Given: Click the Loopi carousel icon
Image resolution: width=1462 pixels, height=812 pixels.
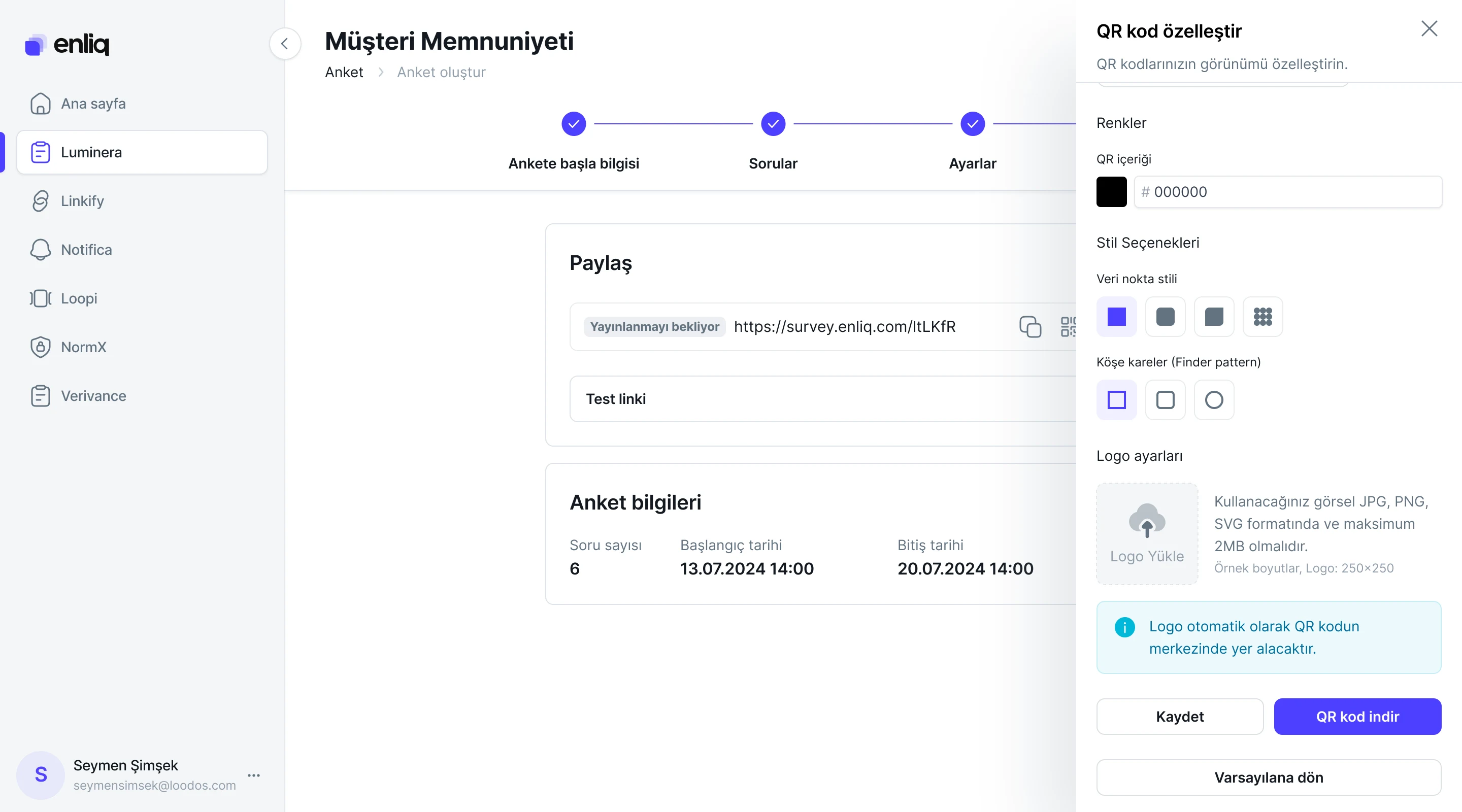Looking at the screenshot, I should [40, 298].
